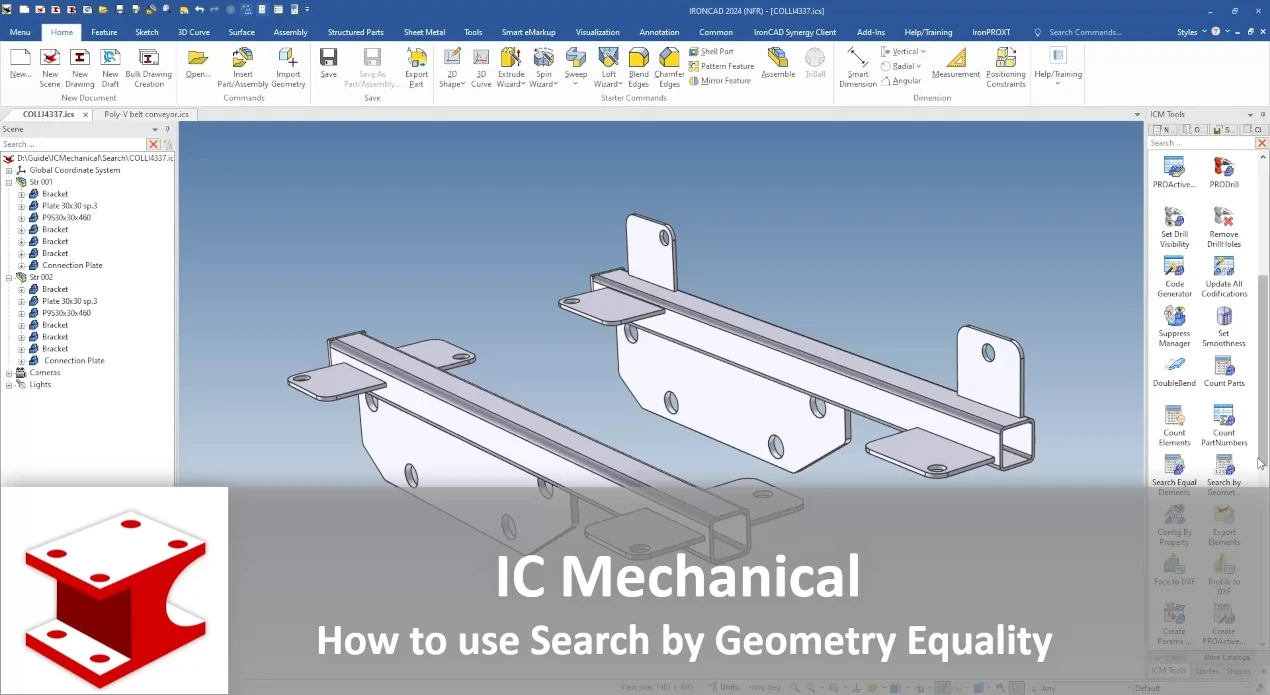Switch to the Sketch ribbon tab
Viewport: 1270px width, 695px height.
147,32
